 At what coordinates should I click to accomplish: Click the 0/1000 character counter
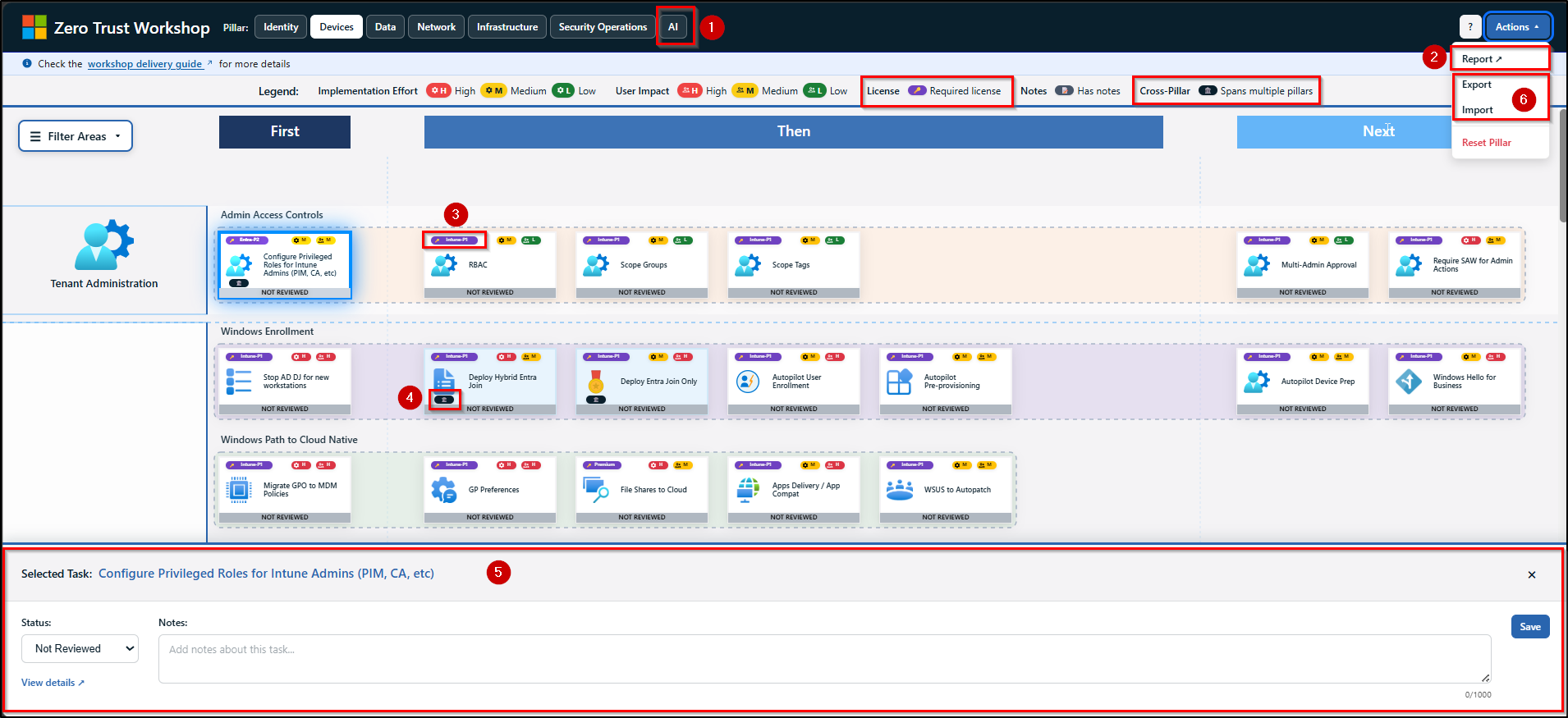coord(1478,695)
